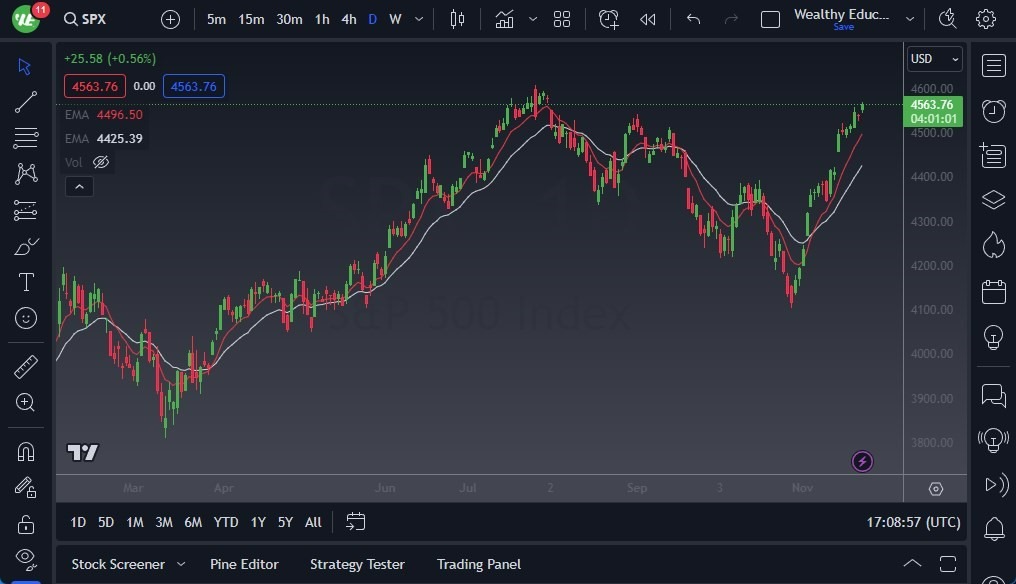Viewport: 1016px width, 584px height.
Task: Open the XABCD Pattern tool
Action: [26, 172]
